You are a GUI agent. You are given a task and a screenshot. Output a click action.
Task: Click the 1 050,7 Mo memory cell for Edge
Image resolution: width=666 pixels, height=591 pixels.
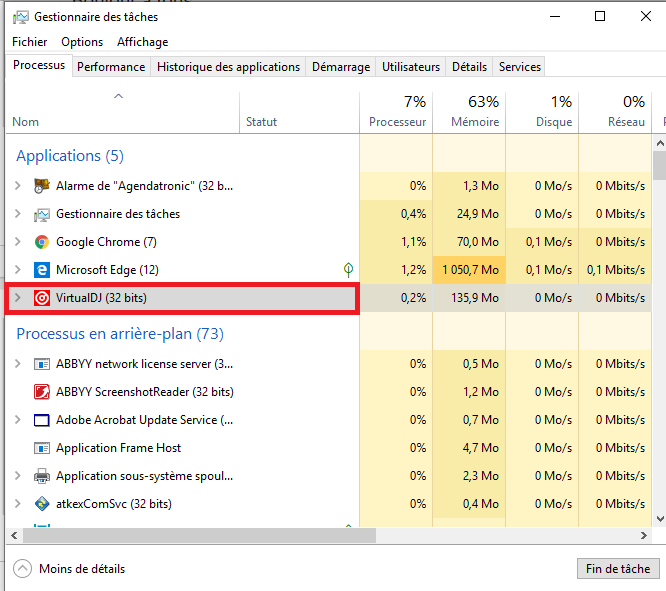[469, 270]
